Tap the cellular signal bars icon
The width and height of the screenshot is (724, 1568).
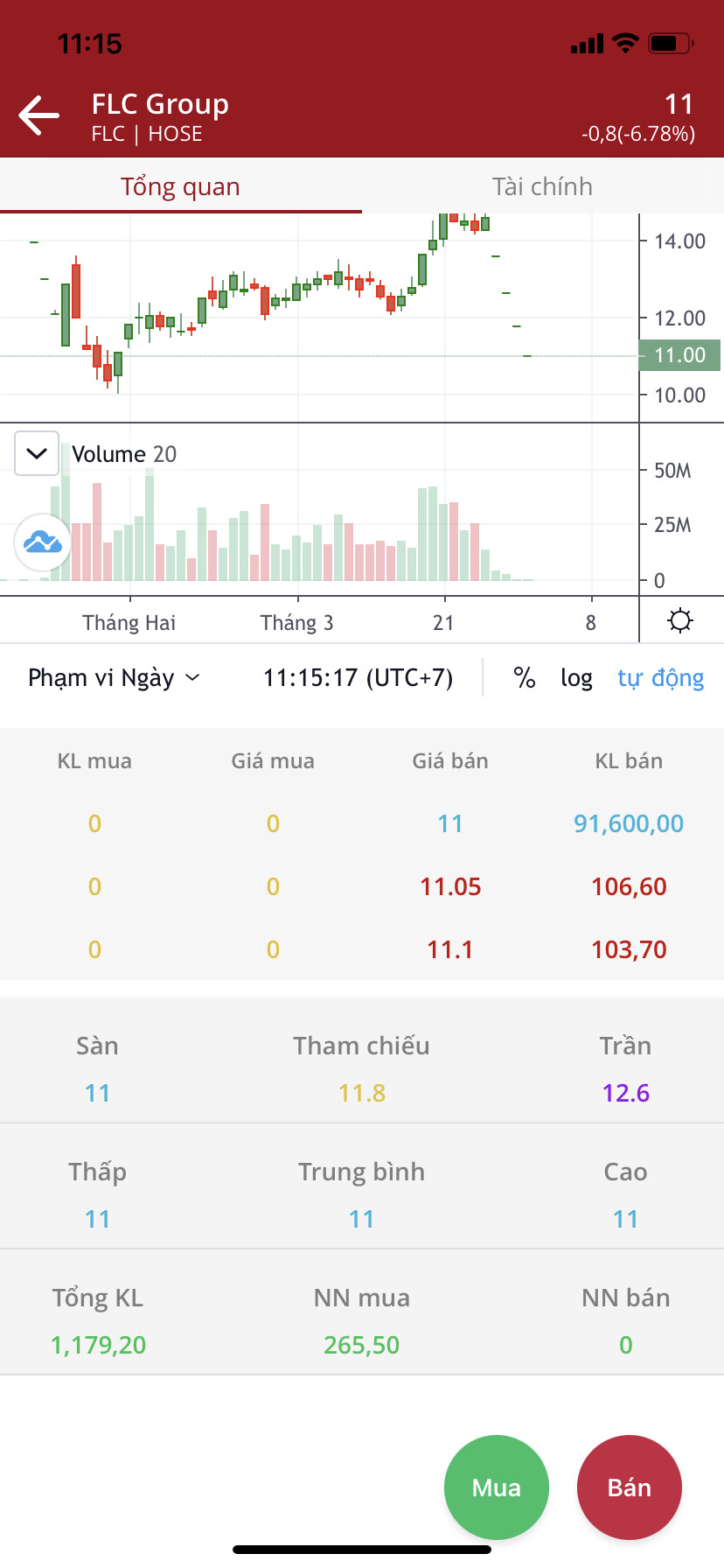(587, 44)
